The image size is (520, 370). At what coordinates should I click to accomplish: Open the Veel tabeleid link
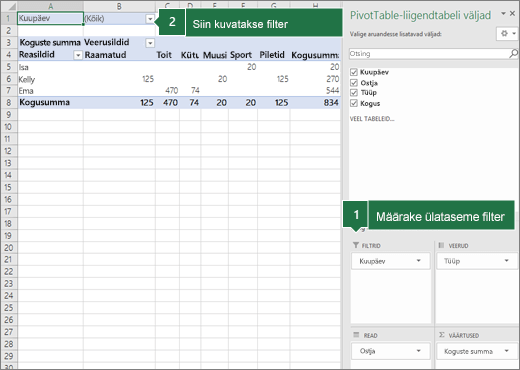(372, 119)
